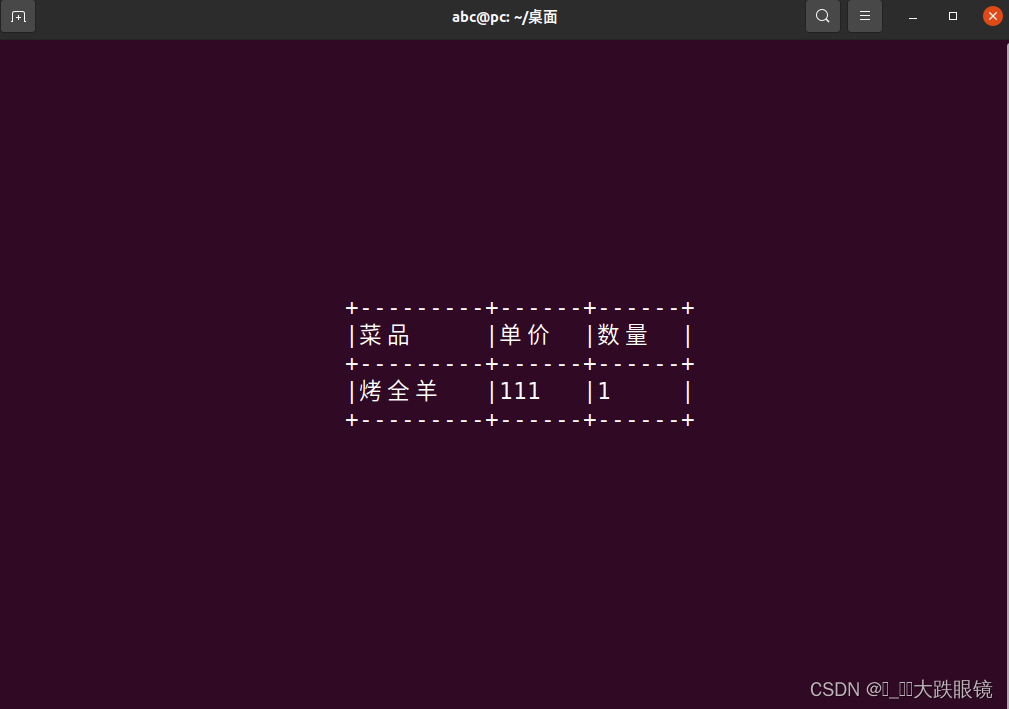Click the 数量 column header
1009x709 pixels.
click(x=623, y=335)
